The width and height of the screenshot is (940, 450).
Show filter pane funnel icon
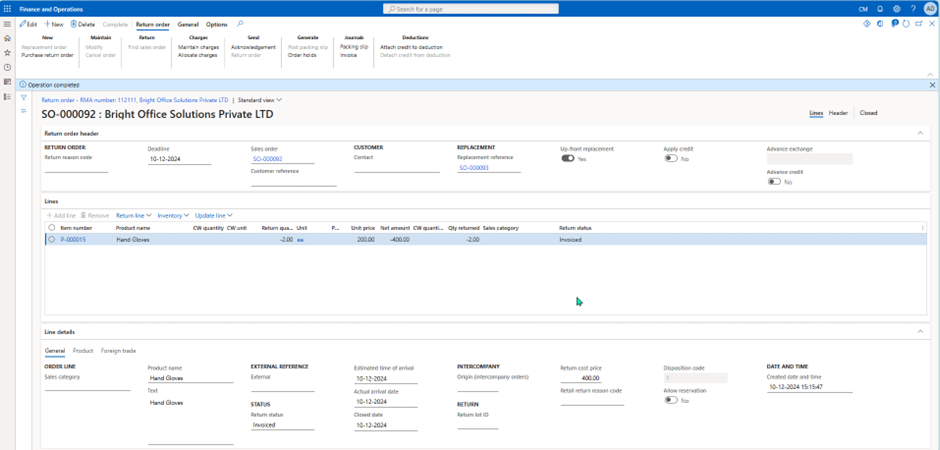tap(24, 97)
